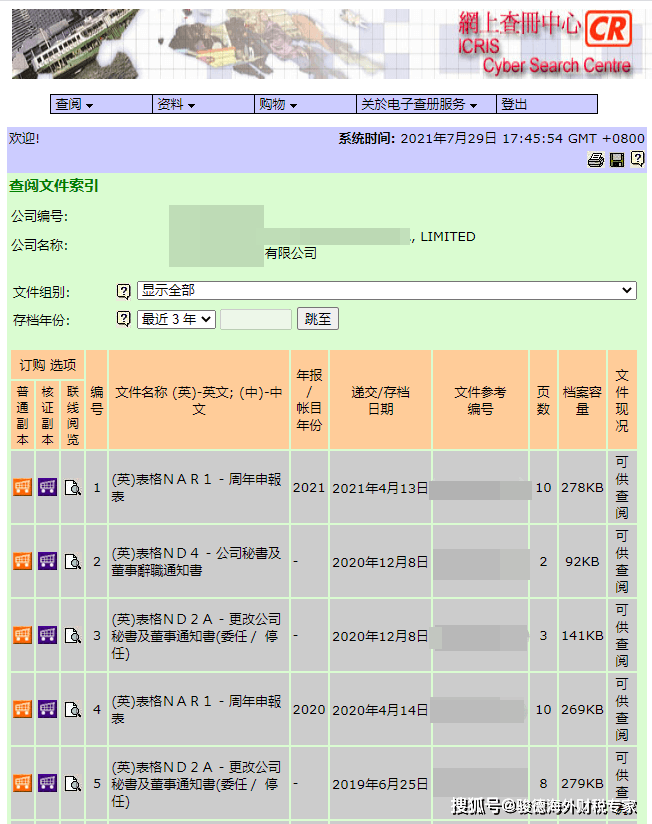Expand the 显示全部 document group dropdown

[386, 290]
